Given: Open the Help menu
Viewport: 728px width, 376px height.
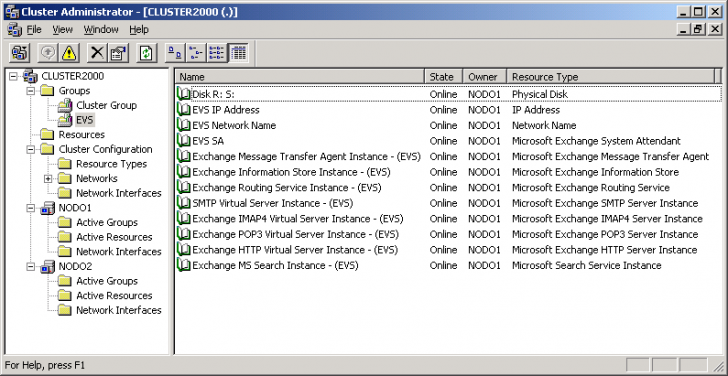Looking at the screenshot, I should 139,30.
